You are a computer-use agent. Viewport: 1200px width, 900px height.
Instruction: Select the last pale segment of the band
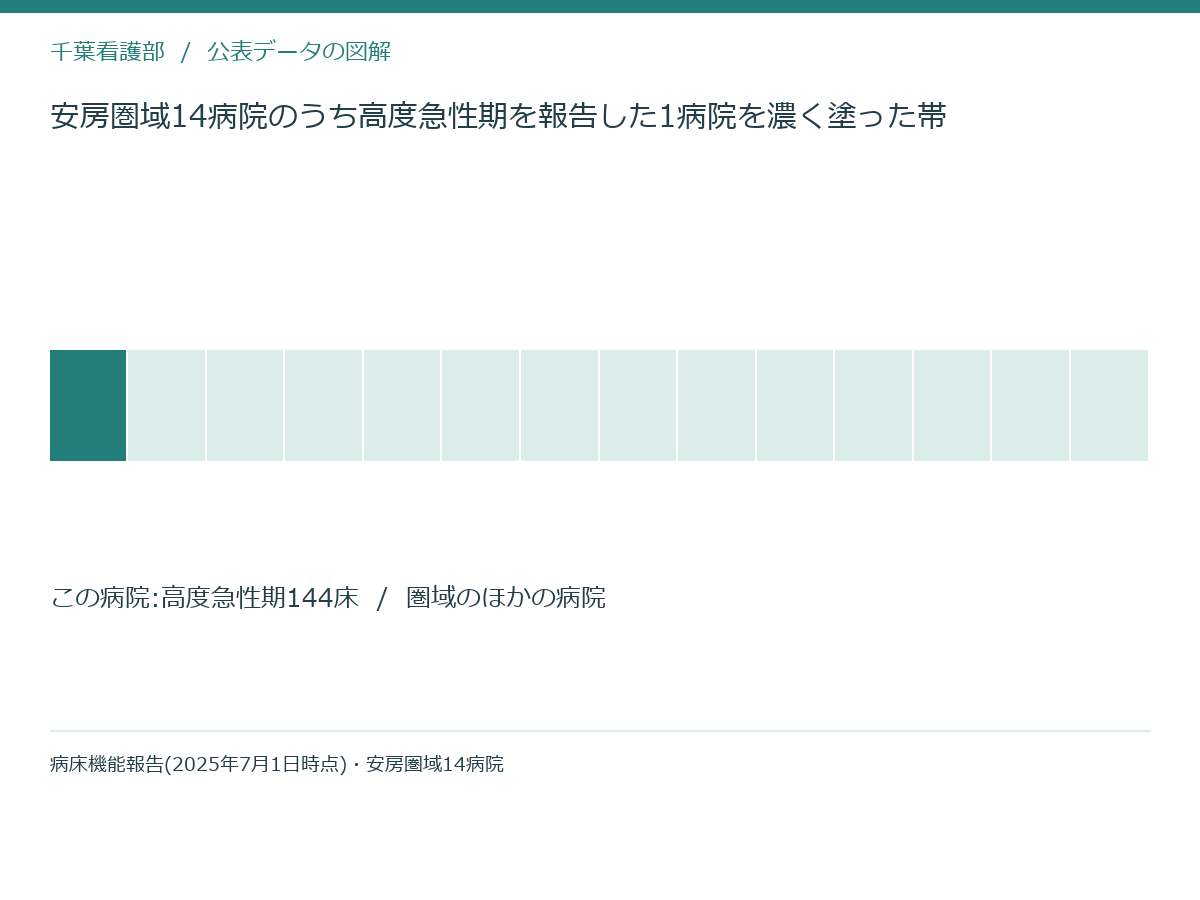1109,405
